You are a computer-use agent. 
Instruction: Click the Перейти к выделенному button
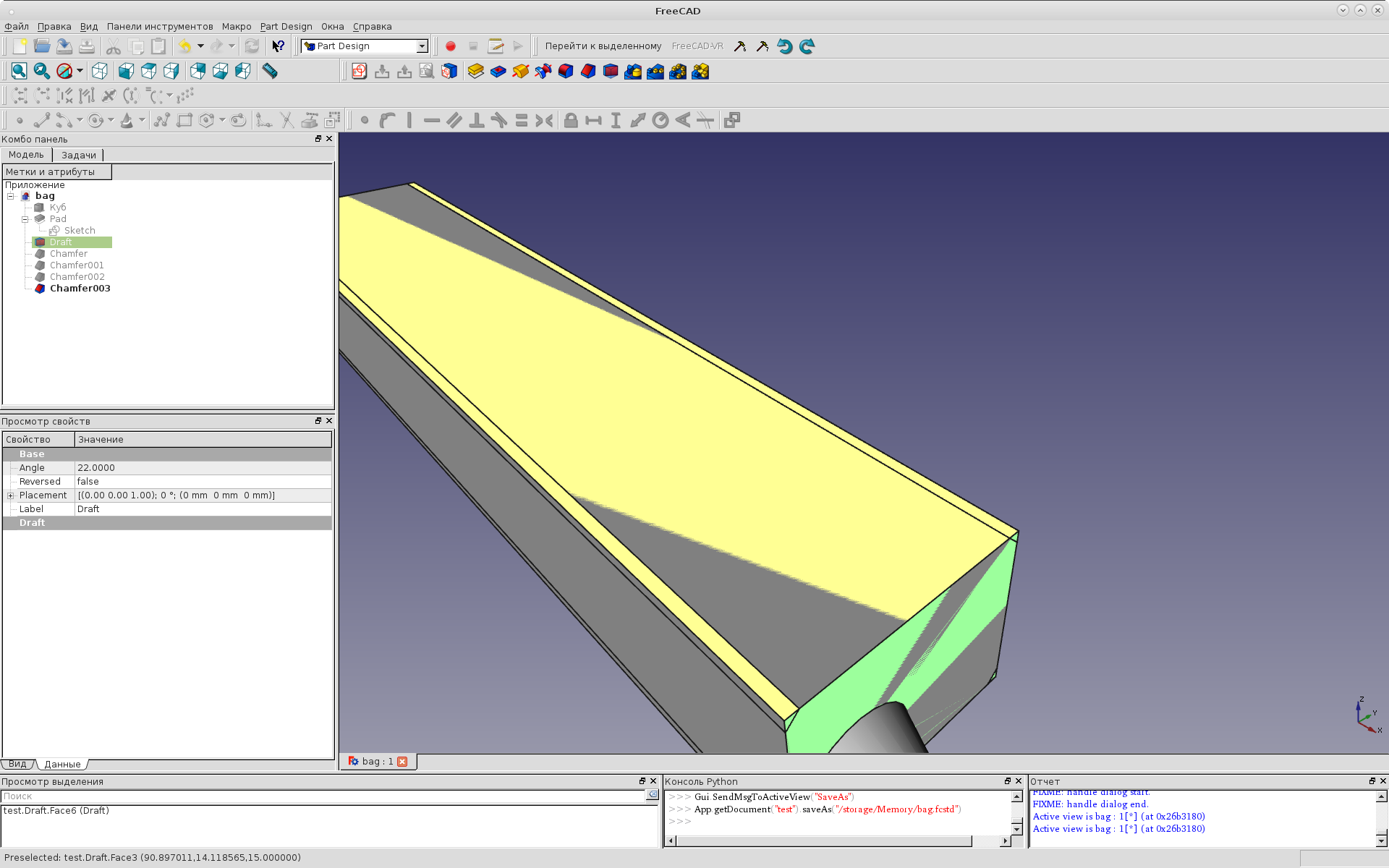point(603,46)
